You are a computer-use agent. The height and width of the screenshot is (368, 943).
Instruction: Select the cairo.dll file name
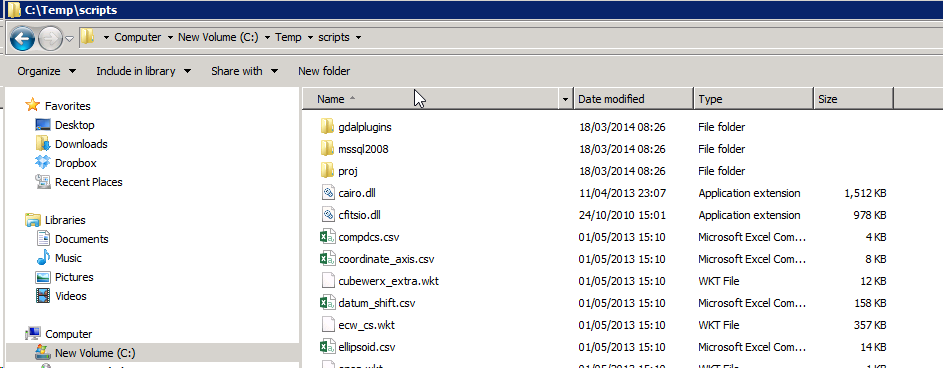(357, 193)
